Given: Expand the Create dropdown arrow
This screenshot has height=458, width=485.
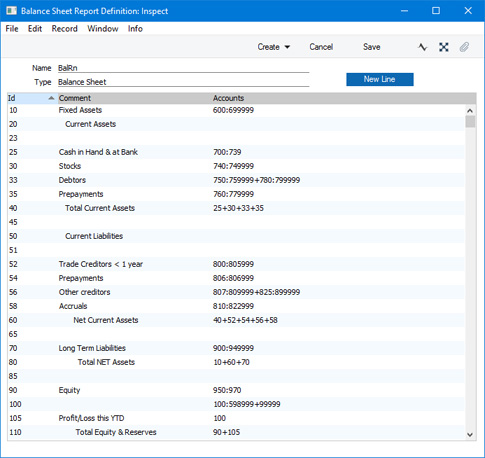Looking at the screenshot, I should (x=287, y=47).
